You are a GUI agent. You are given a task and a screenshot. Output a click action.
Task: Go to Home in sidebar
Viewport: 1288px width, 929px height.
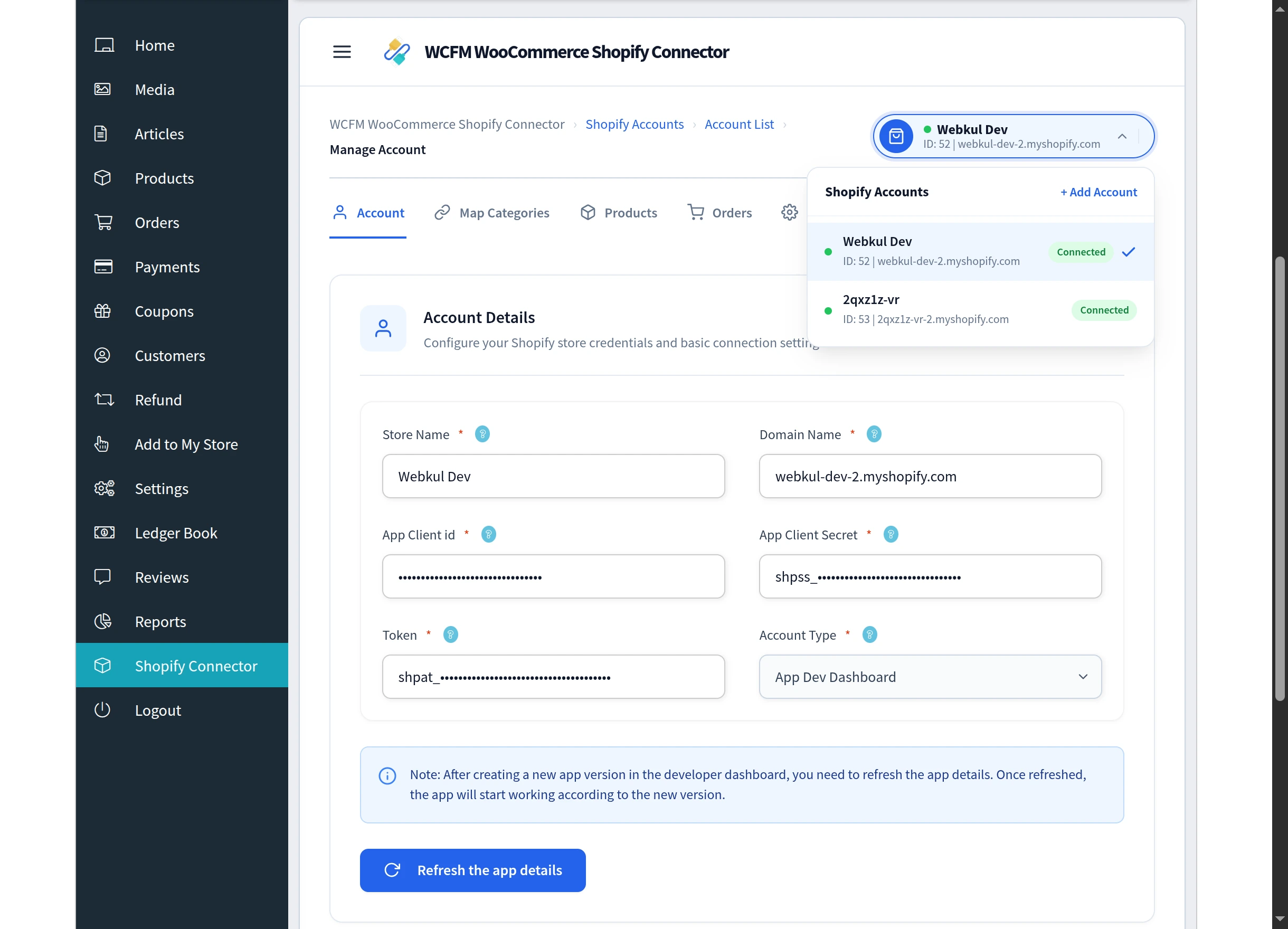[x=182, y=45]
